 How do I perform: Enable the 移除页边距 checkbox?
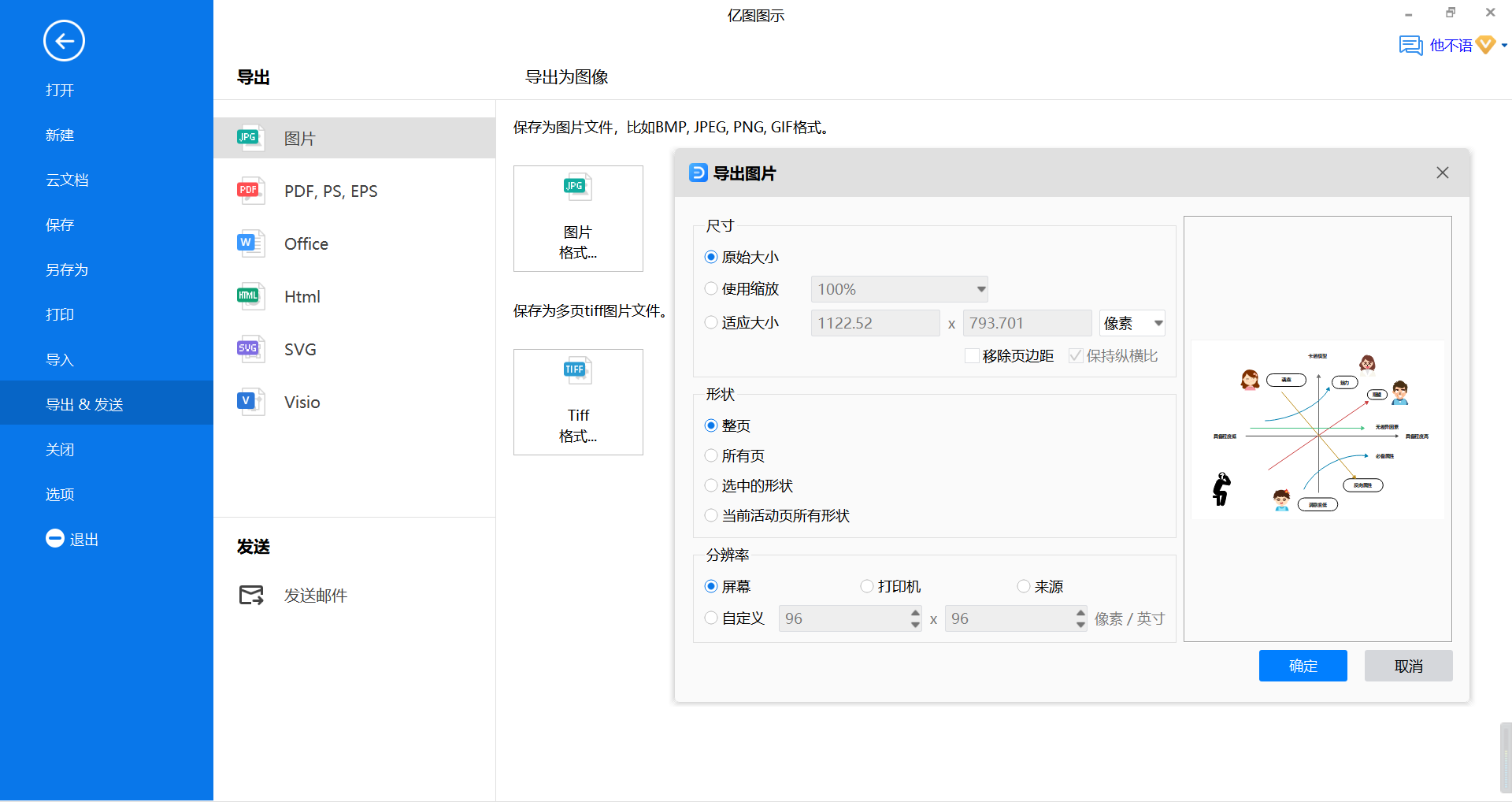973,356
